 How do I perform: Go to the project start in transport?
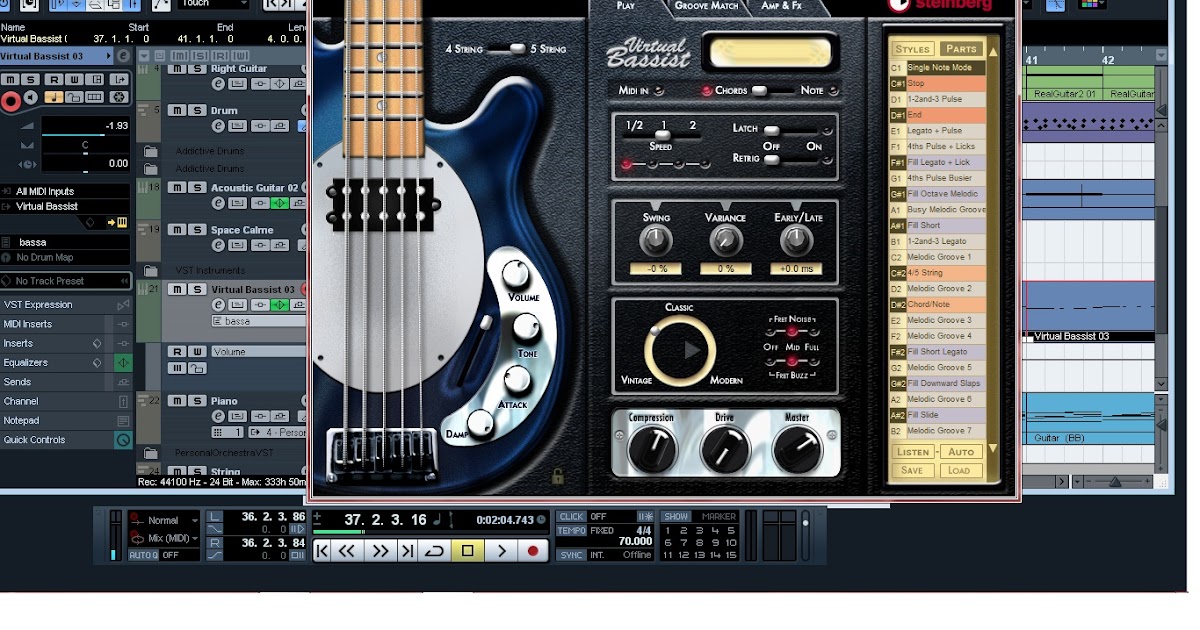pos(322,550)
